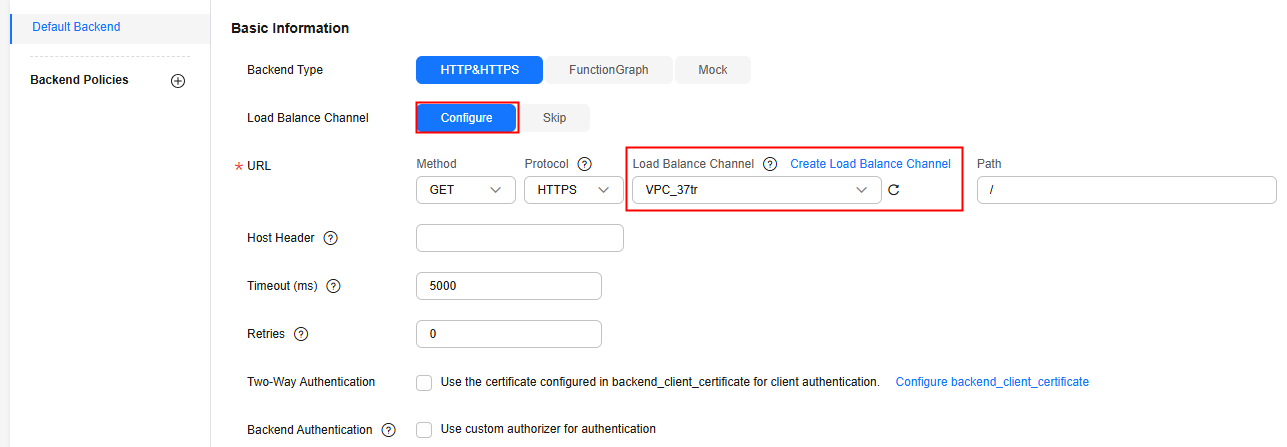Screen dimensions: 1287x447
Task: Show help for Protocol field
Action: (584, 164)
